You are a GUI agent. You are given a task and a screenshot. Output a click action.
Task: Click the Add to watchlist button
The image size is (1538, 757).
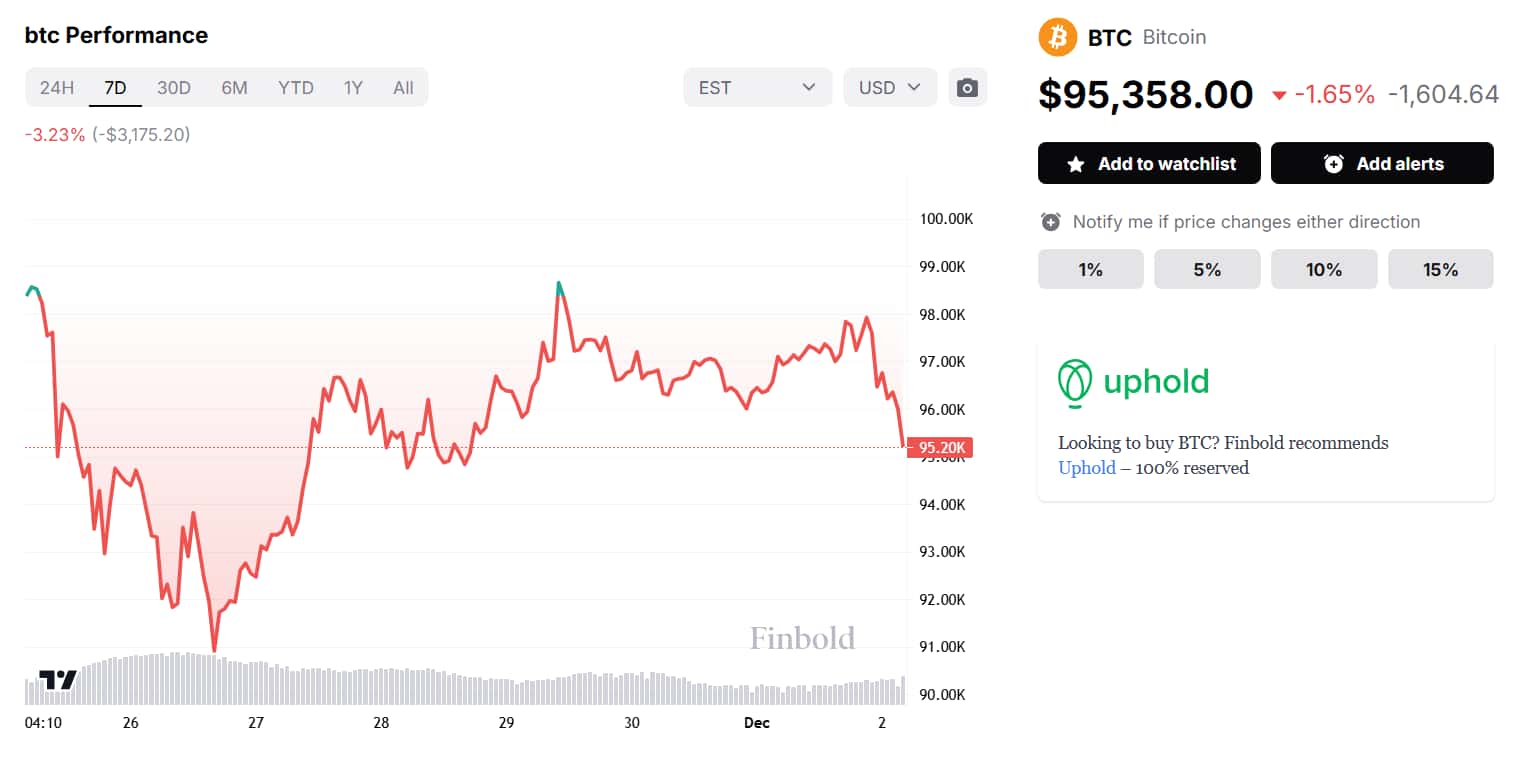[1149, 164]
